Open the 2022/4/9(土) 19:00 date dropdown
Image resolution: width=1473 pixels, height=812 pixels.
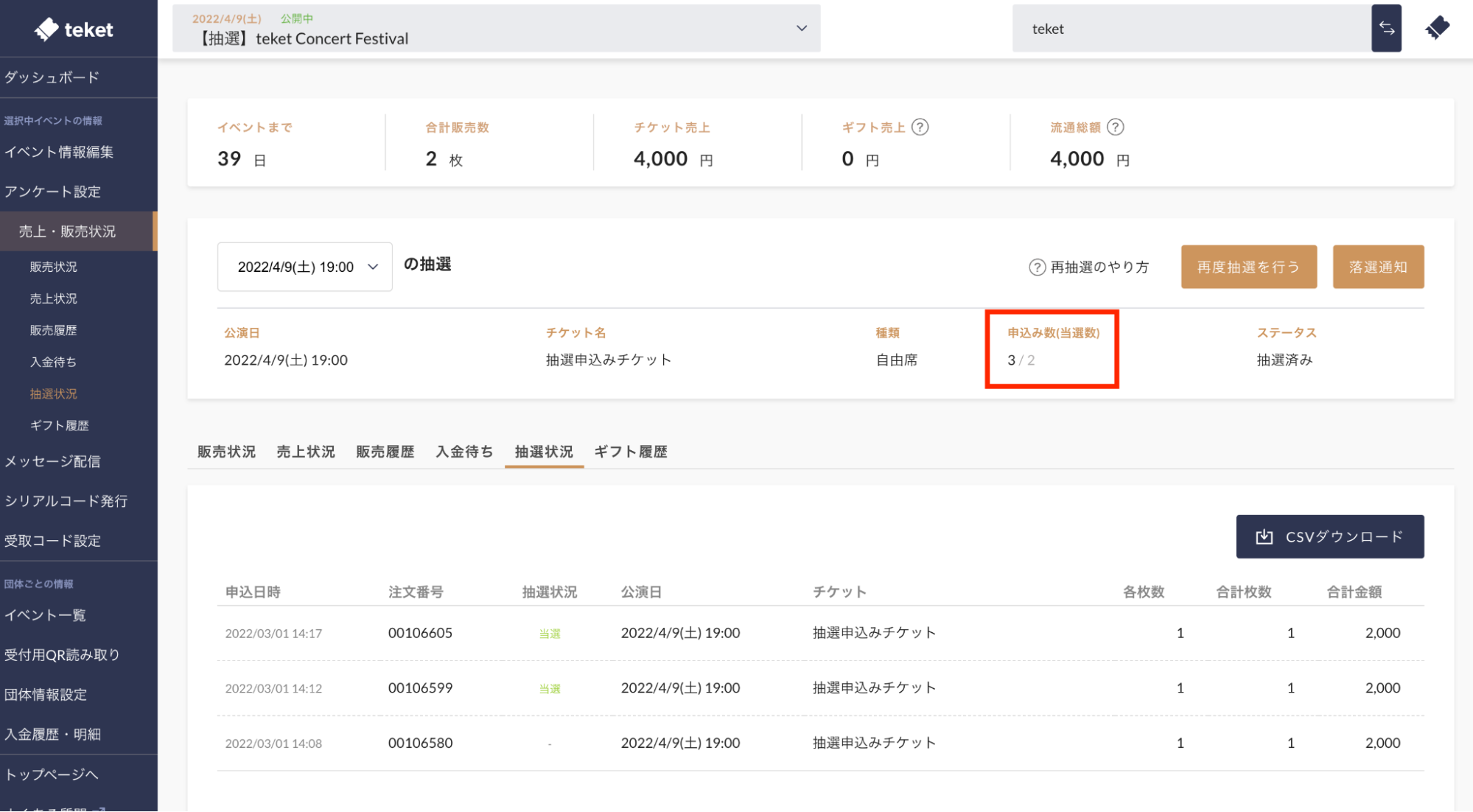[304, 267]
